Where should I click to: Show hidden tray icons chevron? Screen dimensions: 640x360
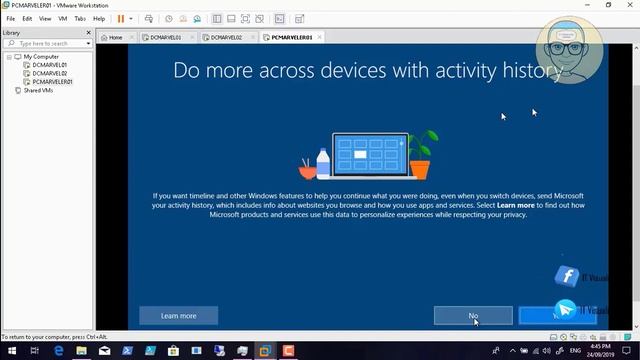(513, 351)
